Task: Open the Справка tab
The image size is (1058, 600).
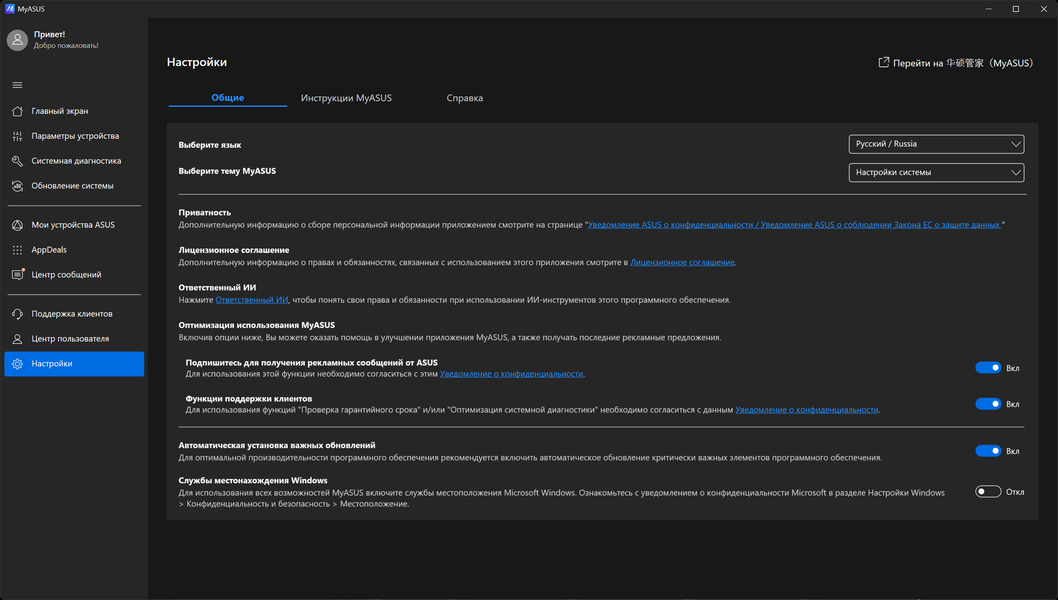Action: click(464, 98)
